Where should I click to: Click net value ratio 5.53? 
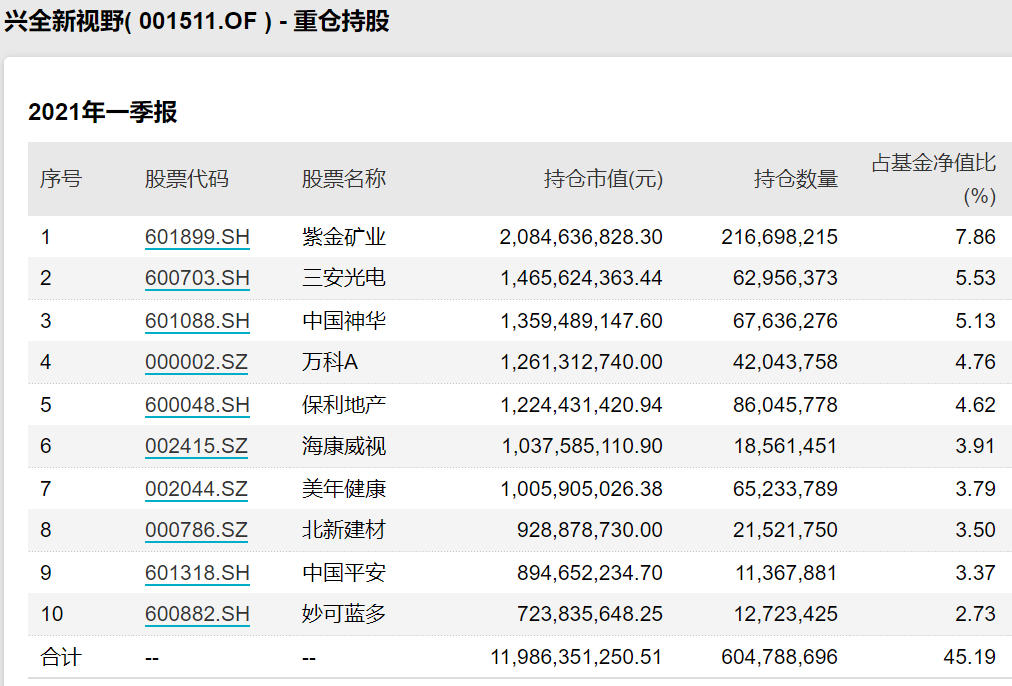tap(975, 278)
